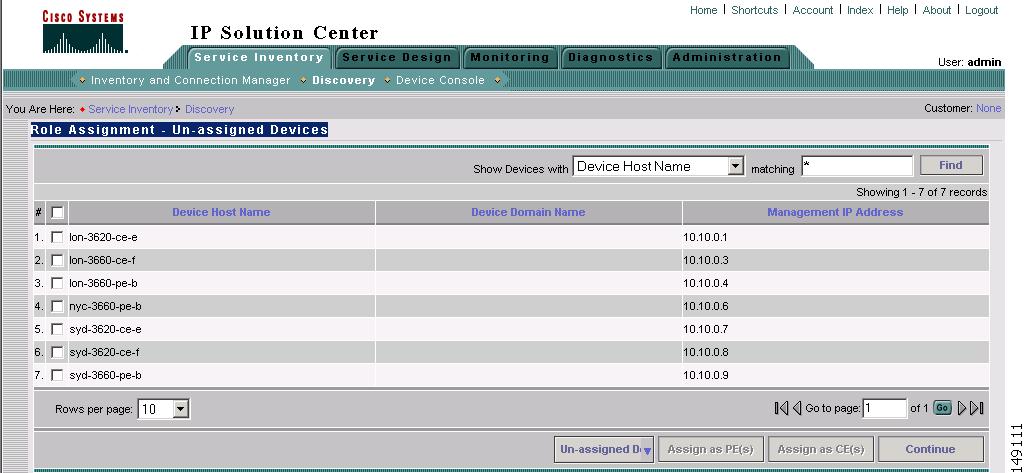Check the box for lon-3620-ce-e
The width and height of the screenshot is (1024, 473).
(x=57, y=237)
